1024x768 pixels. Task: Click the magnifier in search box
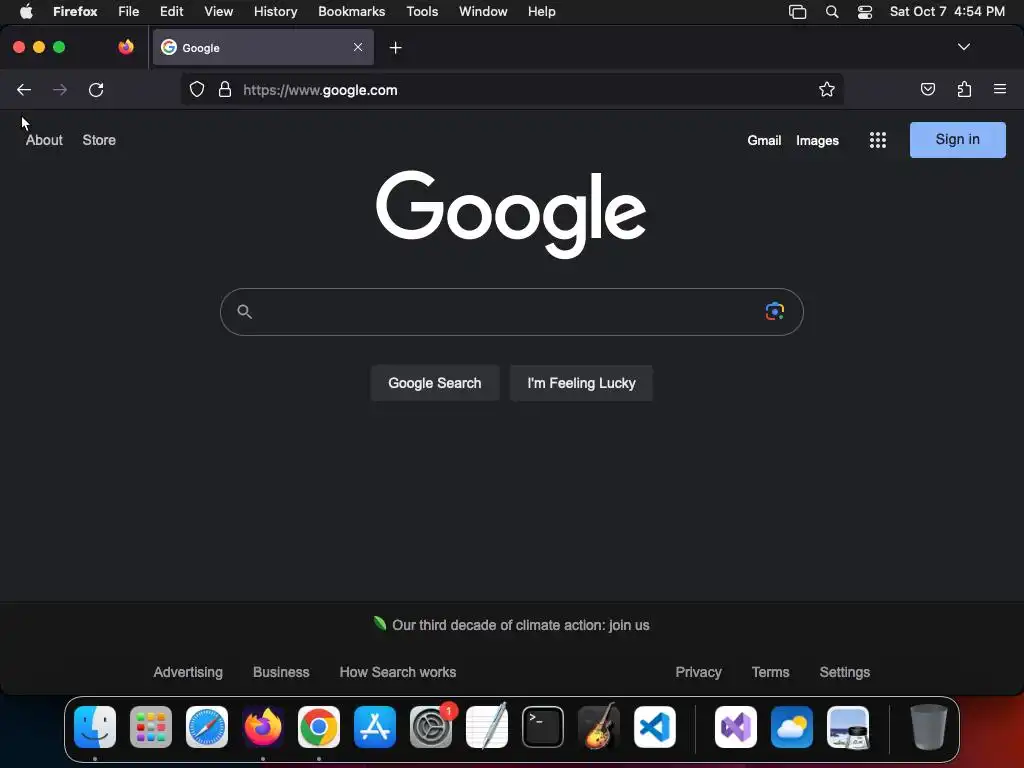244,312
